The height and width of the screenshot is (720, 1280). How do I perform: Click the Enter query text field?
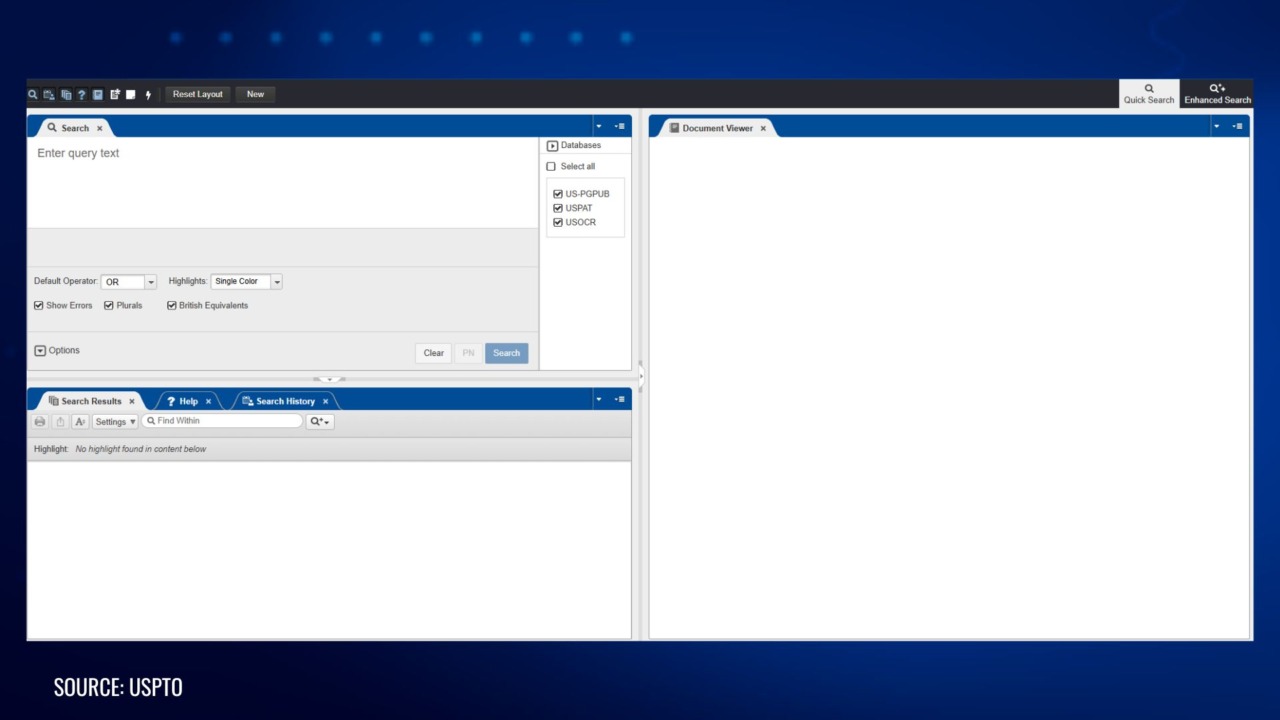tap(283, 183)
